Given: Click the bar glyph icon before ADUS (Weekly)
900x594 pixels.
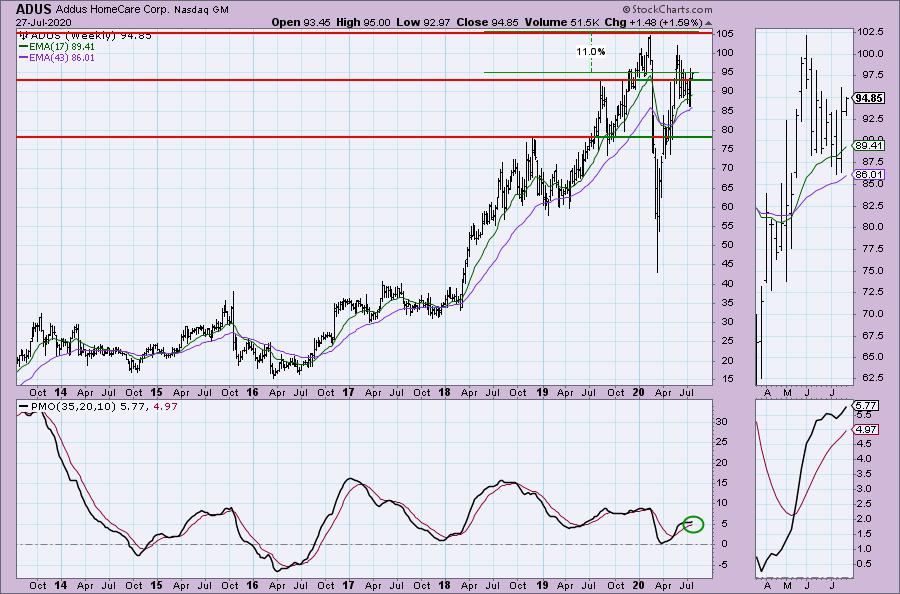Looking at the screenshot, I should [x=24, y=36].
